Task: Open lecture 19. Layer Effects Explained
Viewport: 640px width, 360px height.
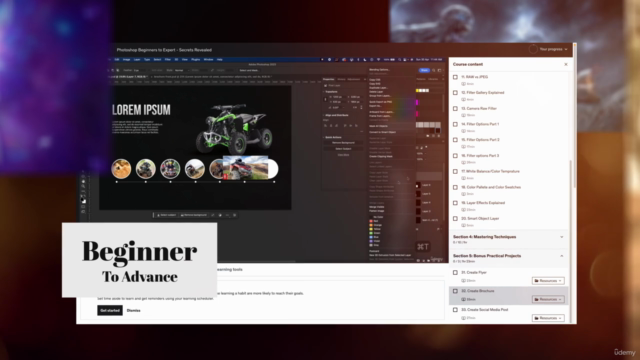Action: pos(483,203)
